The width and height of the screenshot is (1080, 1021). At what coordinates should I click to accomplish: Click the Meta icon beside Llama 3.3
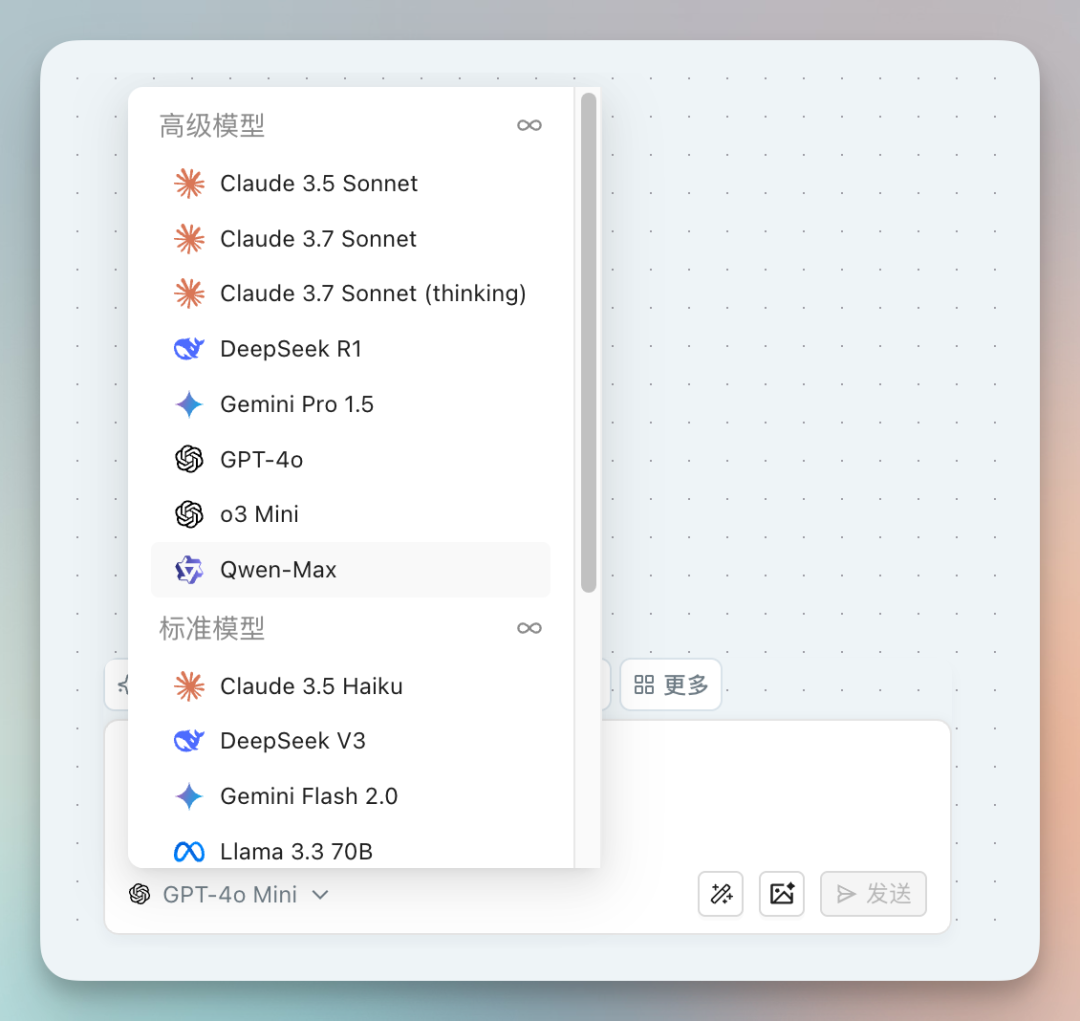[189, 852]
